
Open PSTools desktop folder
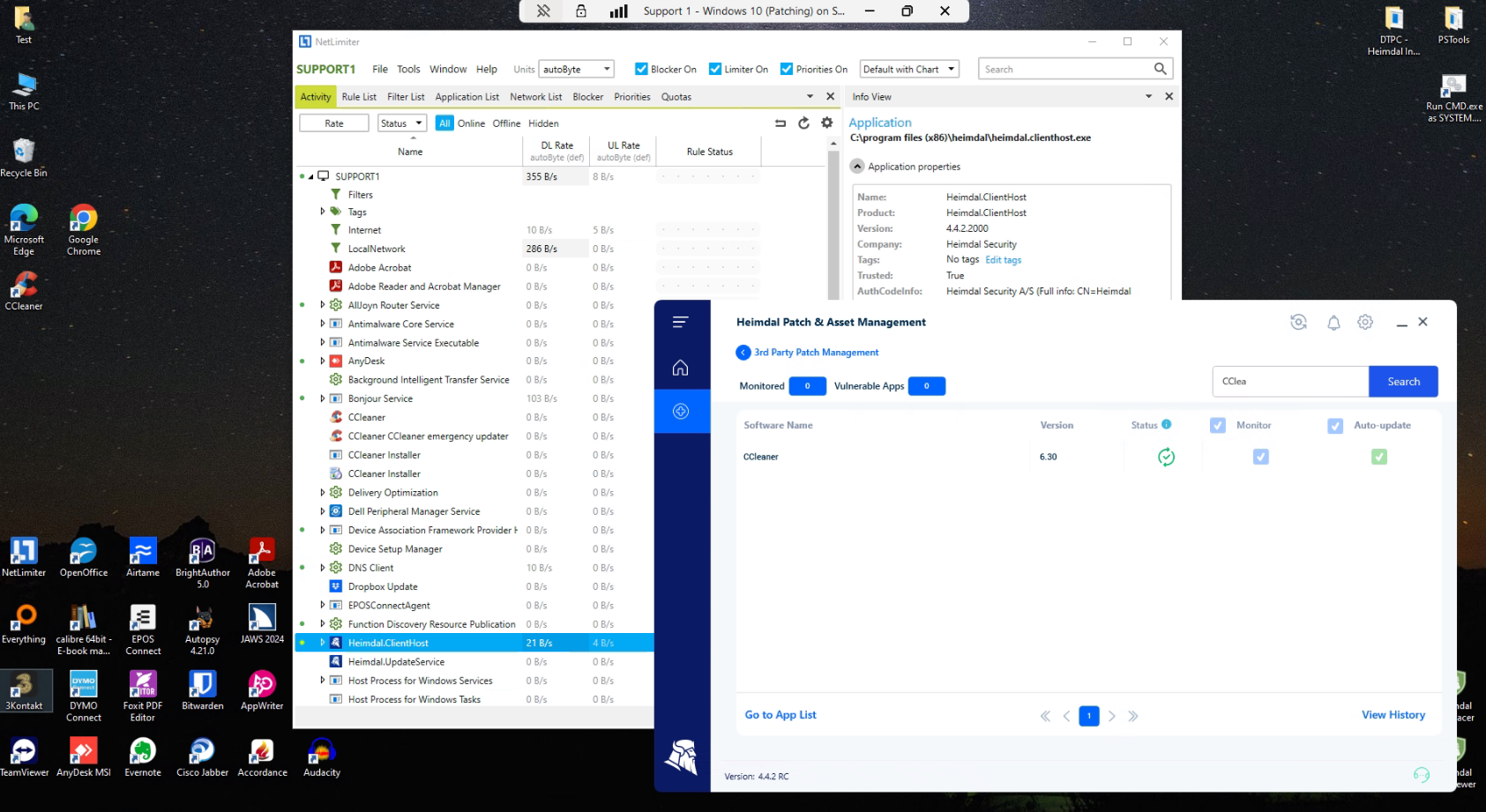click(x=1453, y=25)
